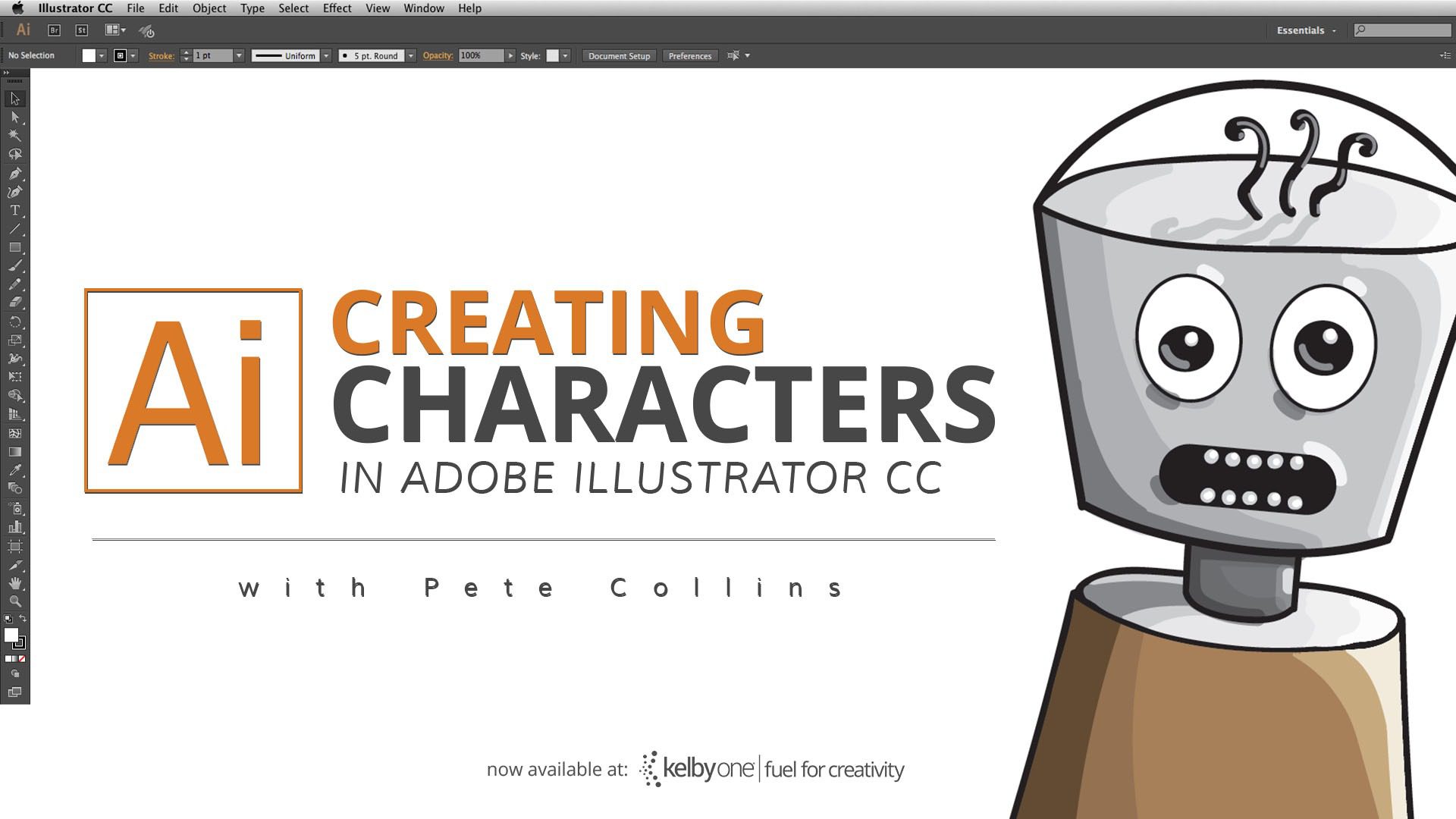Click the GPU performance icon

pyautogui.click(x=147, y=31)
